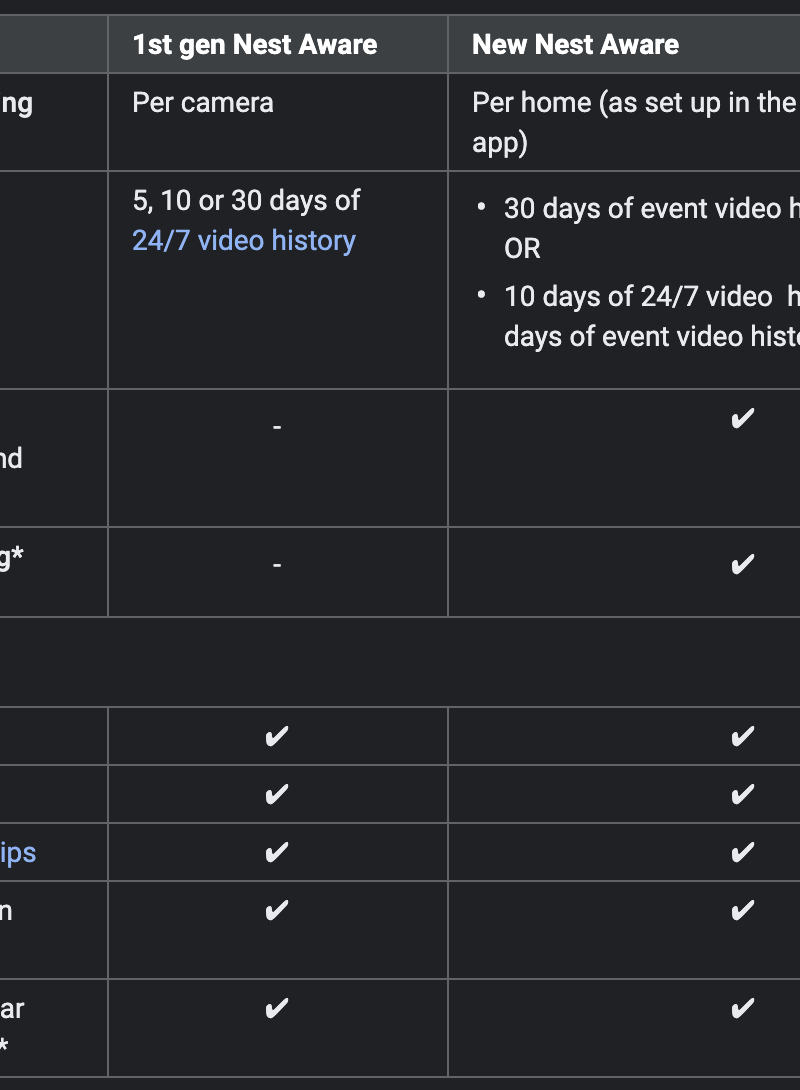
Task: Select the "New Nest Aware" column header
Action: [x=575, y=45]
